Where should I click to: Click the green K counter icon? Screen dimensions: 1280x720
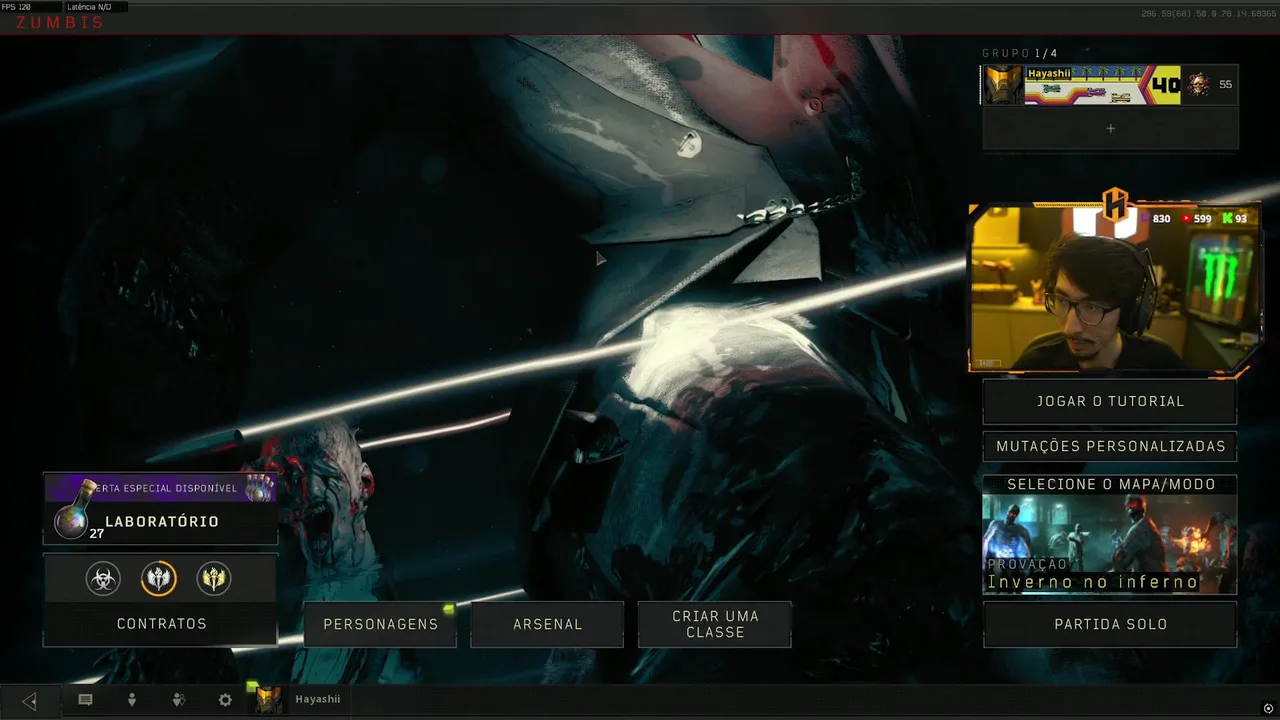pyautogui.click(x=1227, y=219)
